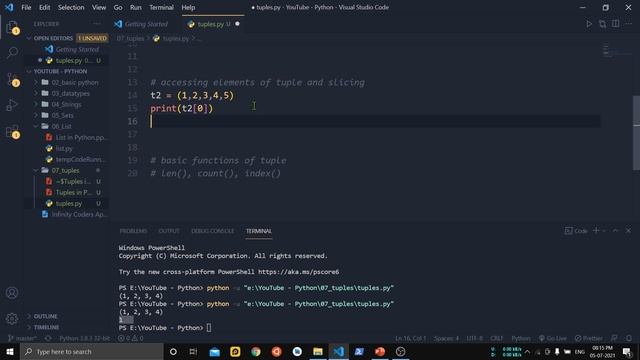Open Explorer panel More Actions ellipsis
Viewport: 640px width, 360px height.
(x=97, y=24)
